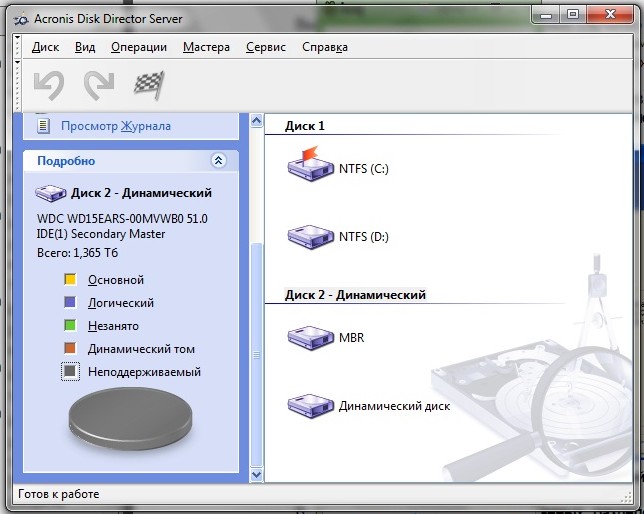Viewport: 644px width, 514px height.
Task: Click the yellow Основной color swatch
Action: click(70, 280)
